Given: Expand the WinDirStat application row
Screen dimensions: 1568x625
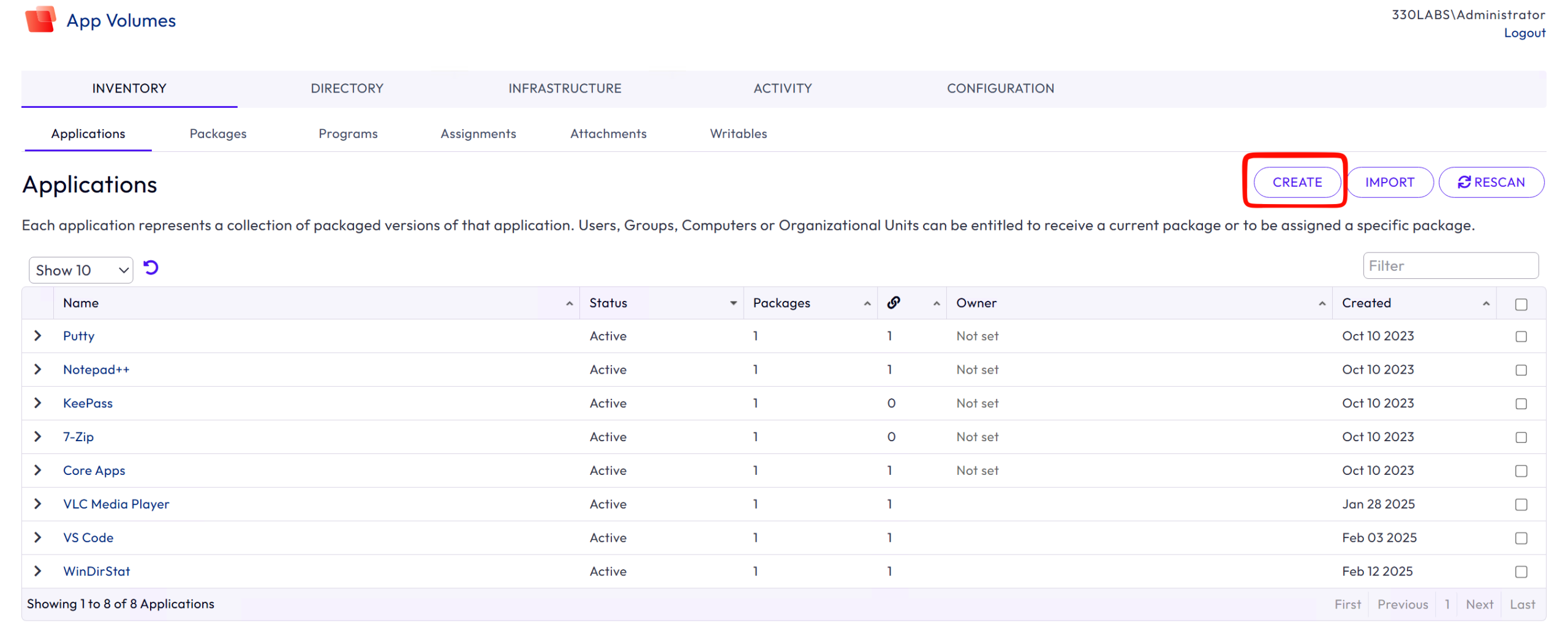Looking at the screenshot, I should 38,572.
